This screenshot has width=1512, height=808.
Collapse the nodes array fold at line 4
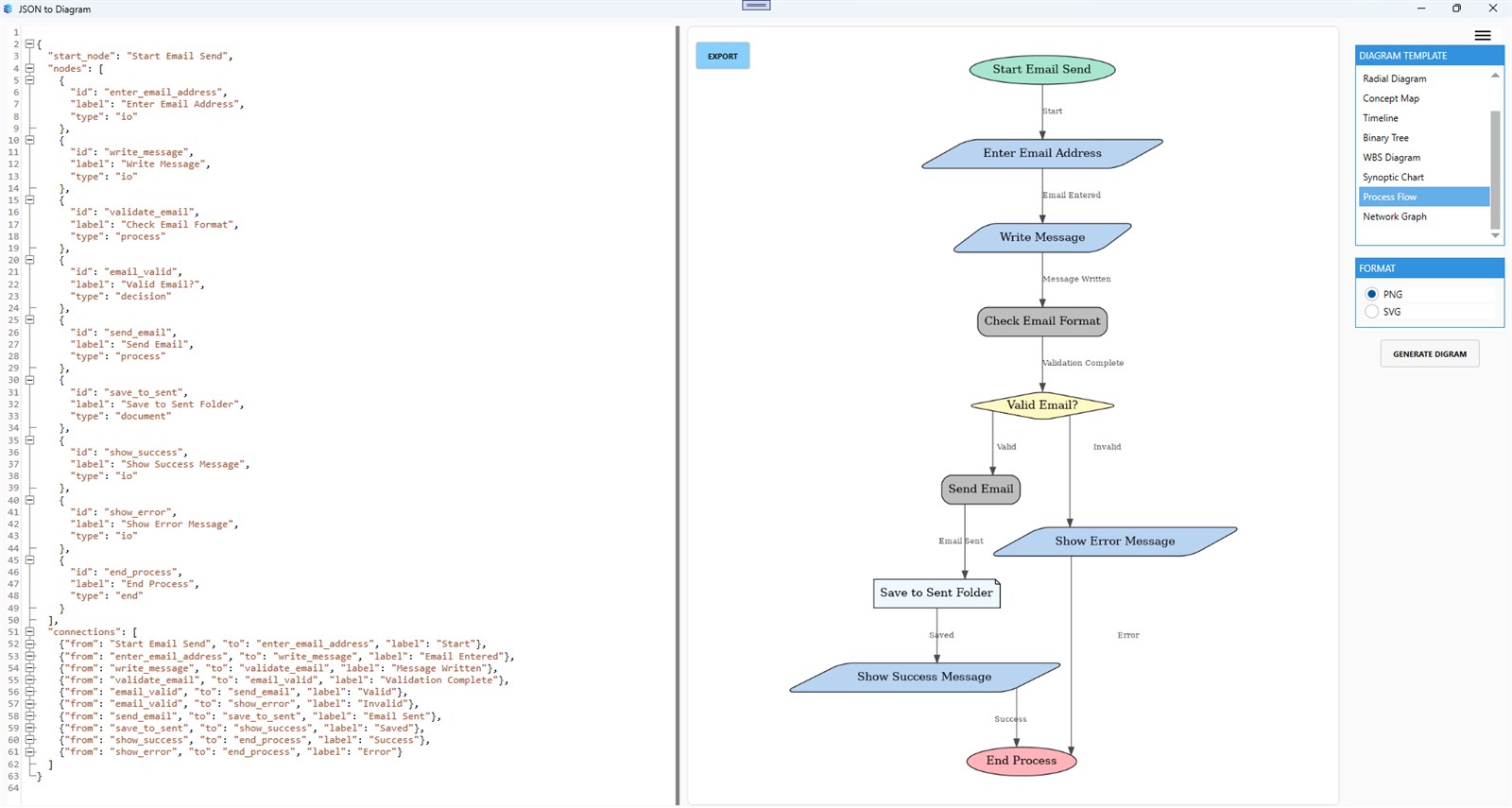[29, 68]
